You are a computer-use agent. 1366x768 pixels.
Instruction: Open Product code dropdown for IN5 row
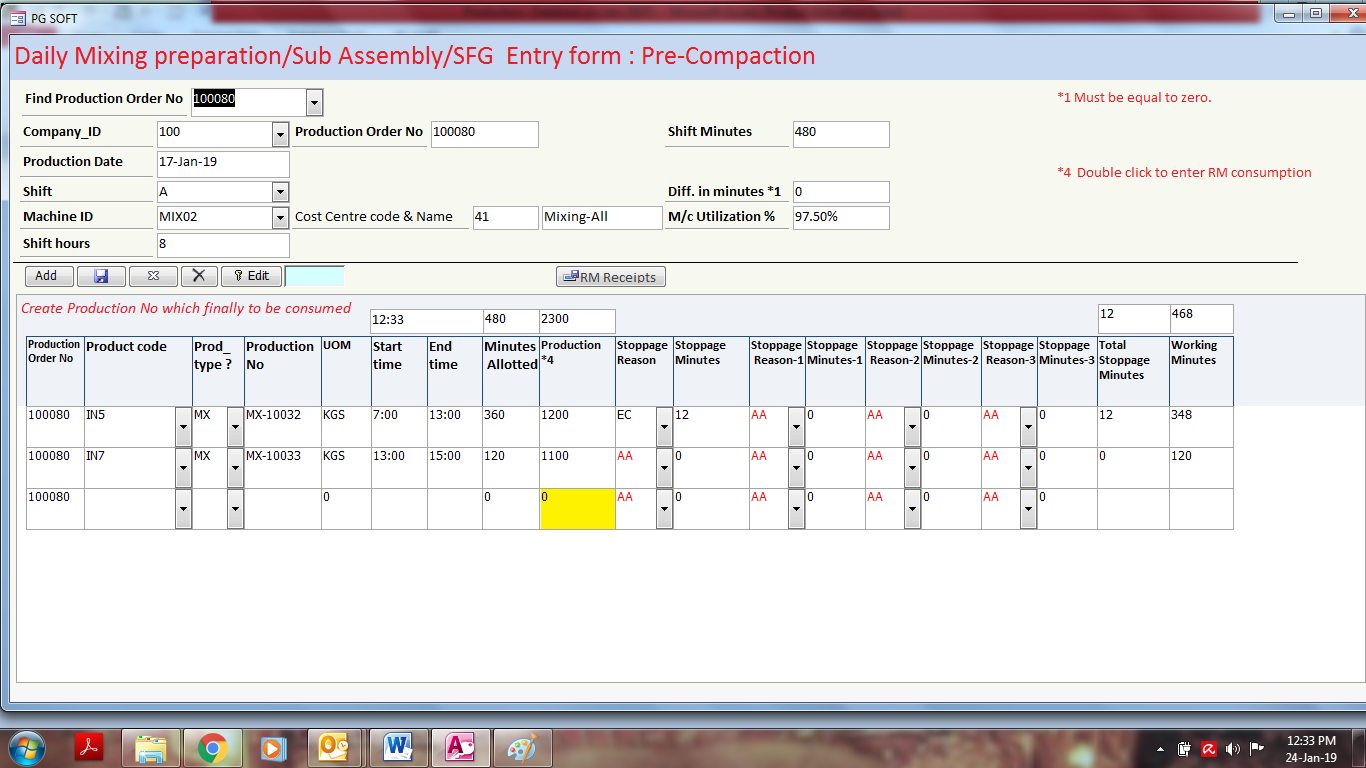coord(183,427)
